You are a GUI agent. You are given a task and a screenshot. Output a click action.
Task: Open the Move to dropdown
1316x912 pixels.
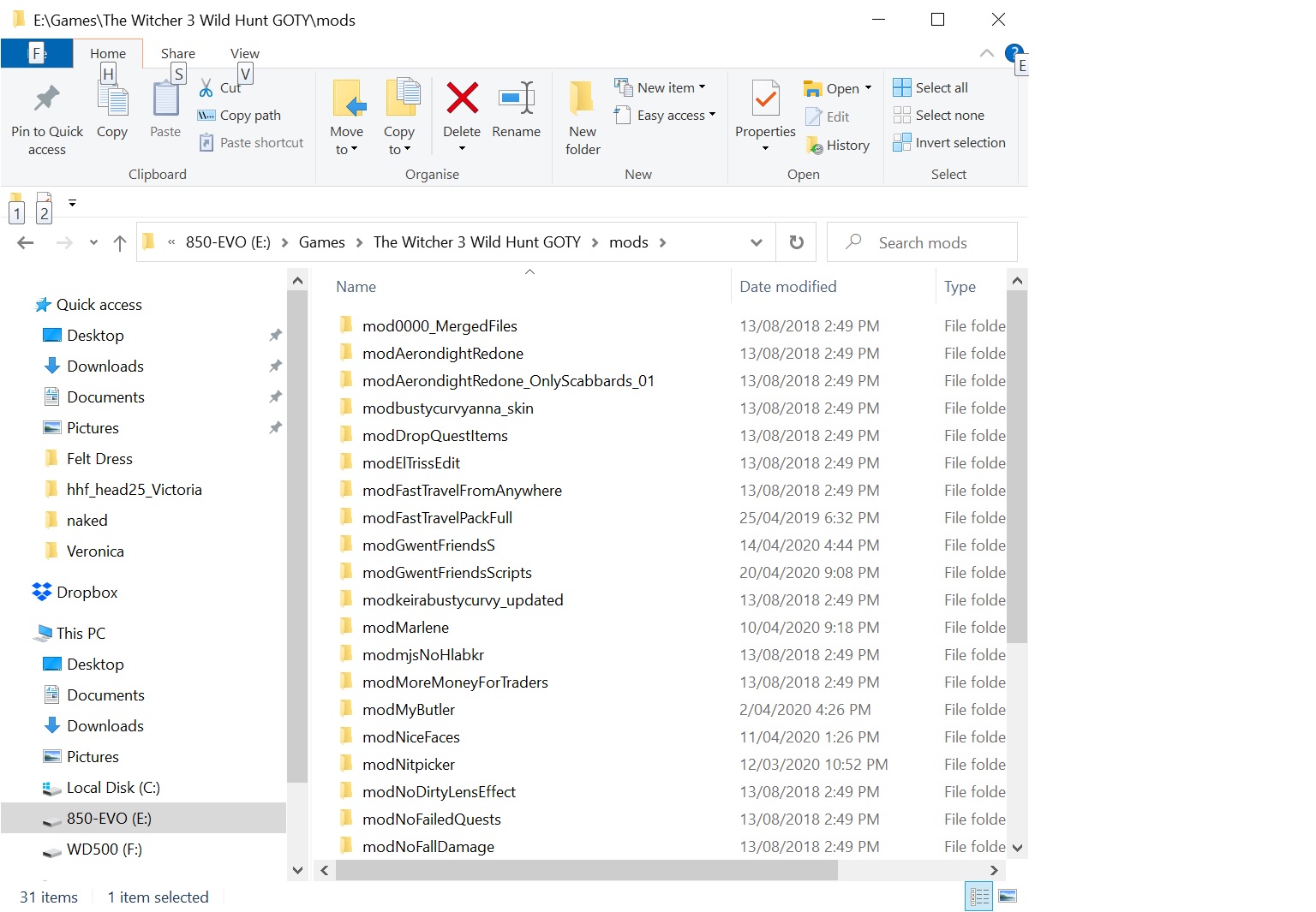346,117
